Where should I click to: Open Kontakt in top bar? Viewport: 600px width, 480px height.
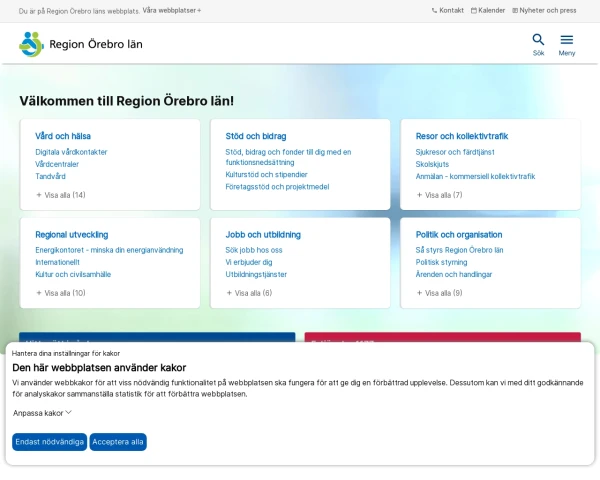448,10
